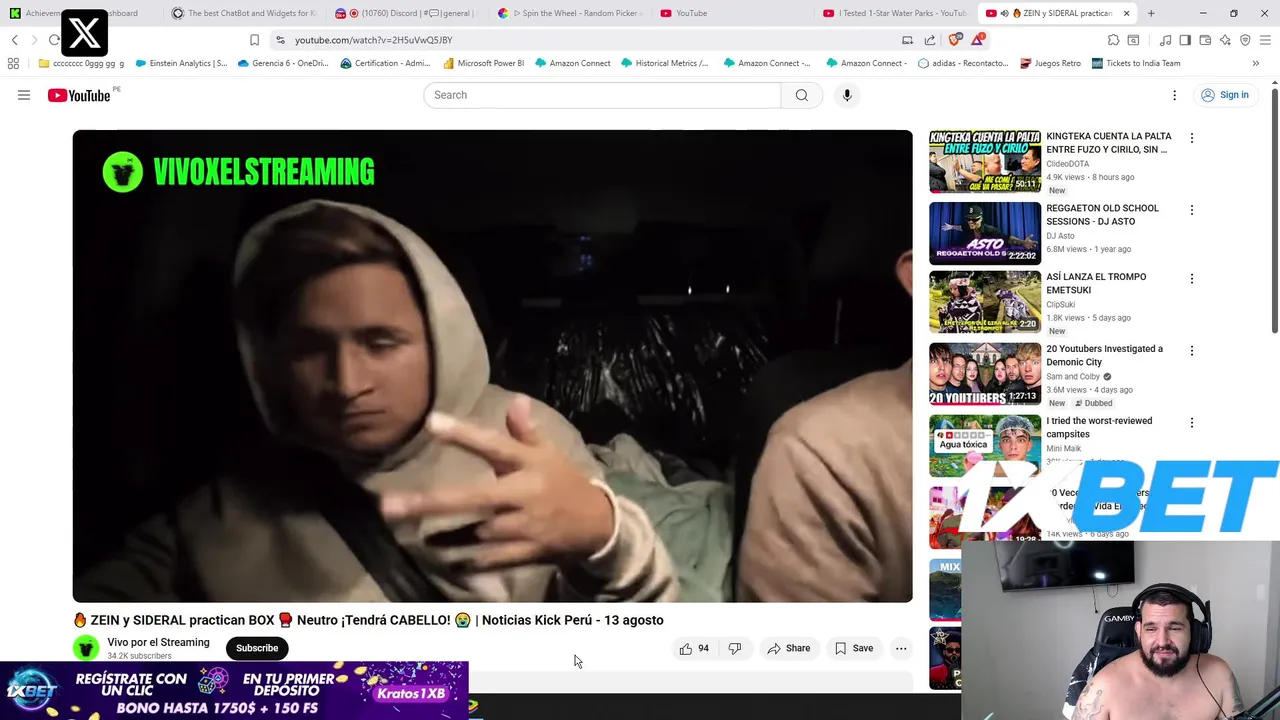Open options for 20 Youtubers Investigated video
The height and width of the screenshot is (720, 1280).
[x=1191, y=351]
